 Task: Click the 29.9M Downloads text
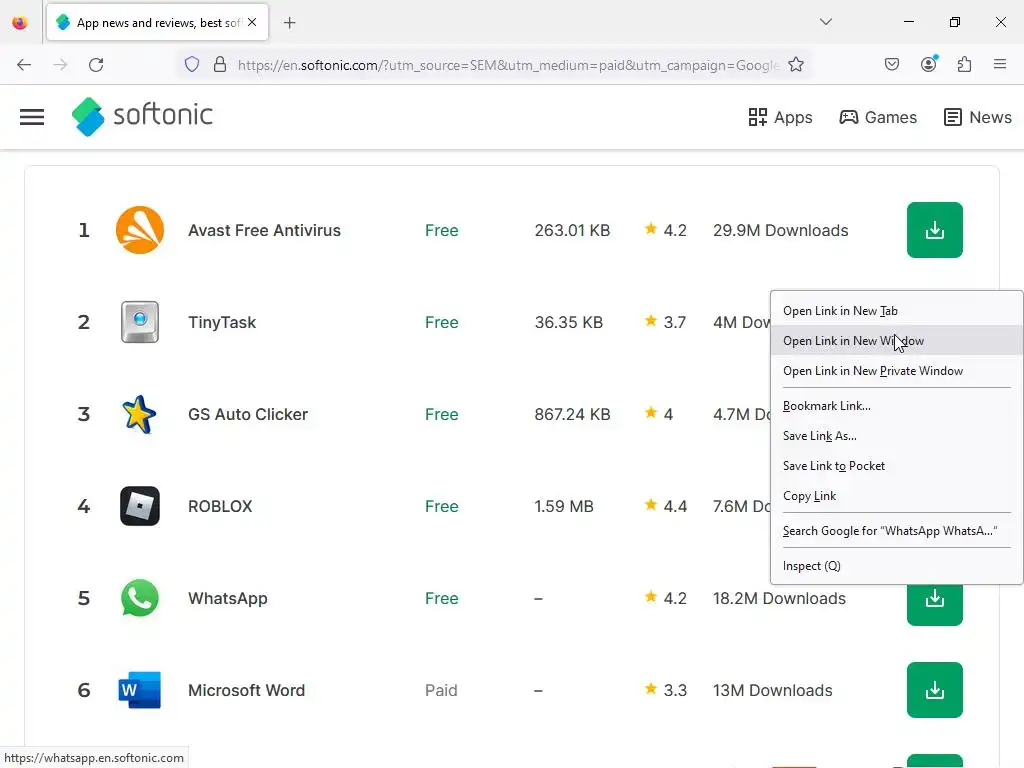point(780,231)
